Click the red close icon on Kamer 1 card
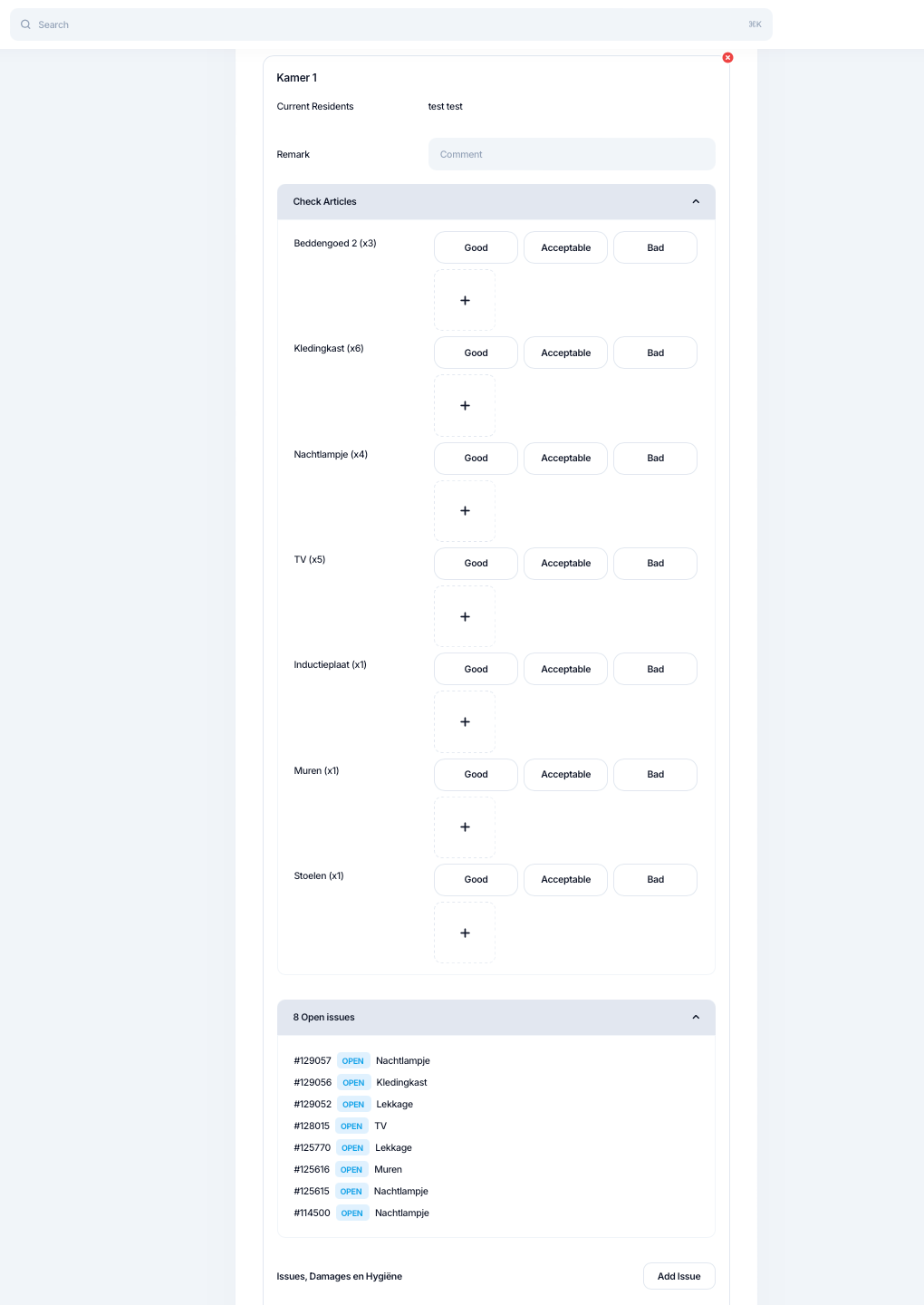 727,58
